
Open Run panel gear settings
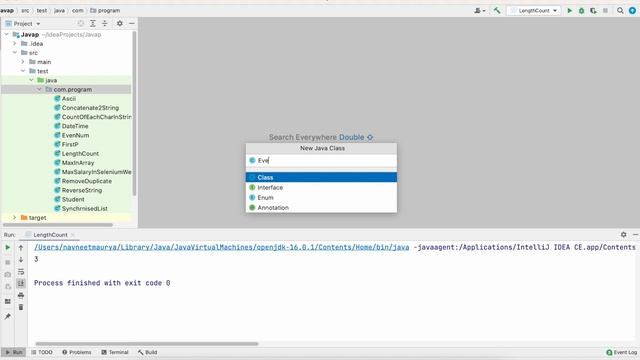pyautogui.click(x=623, y=235)
